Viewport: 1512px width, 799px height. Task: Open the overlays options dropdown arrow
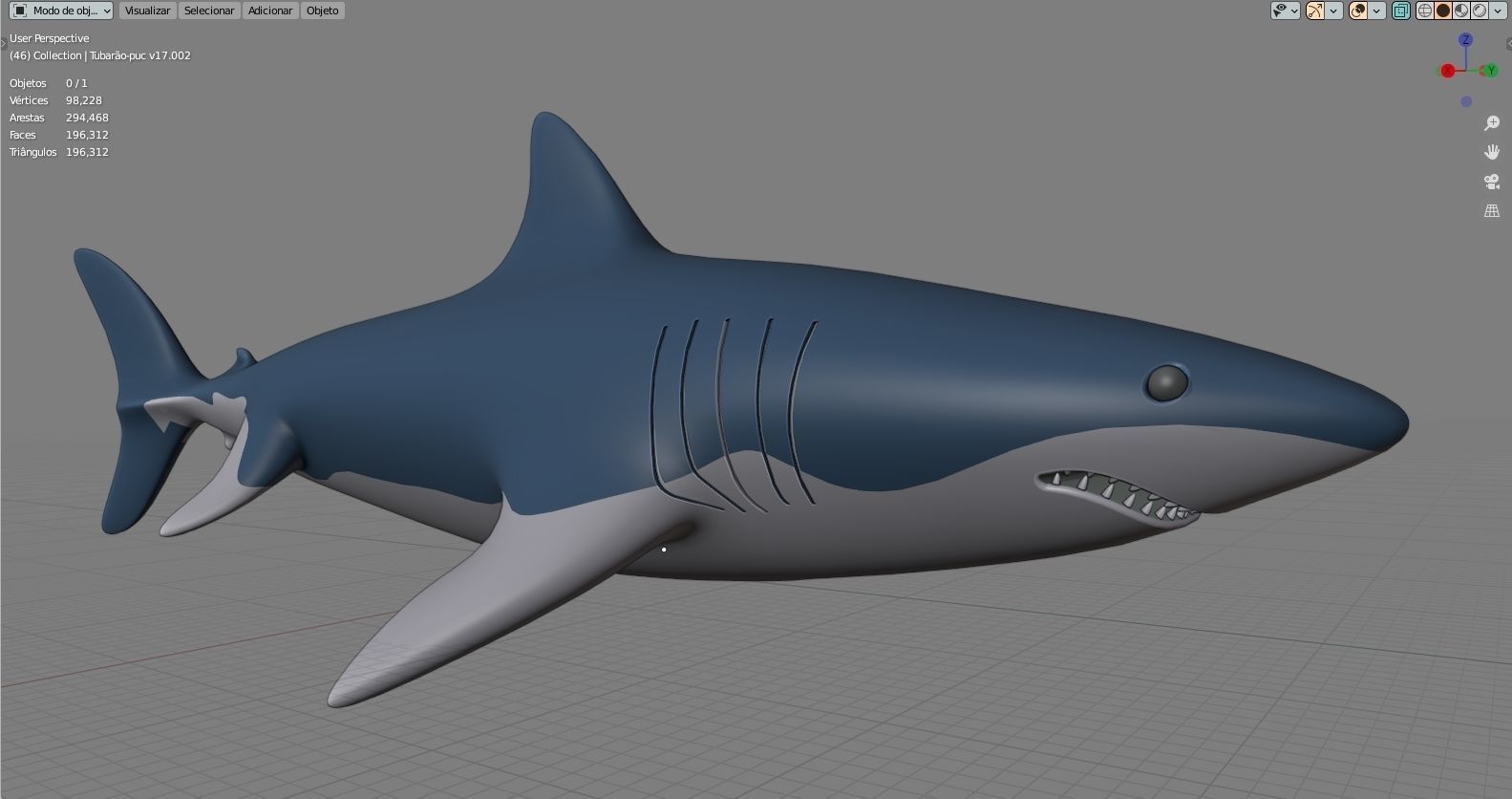(x=1376, y=11)
